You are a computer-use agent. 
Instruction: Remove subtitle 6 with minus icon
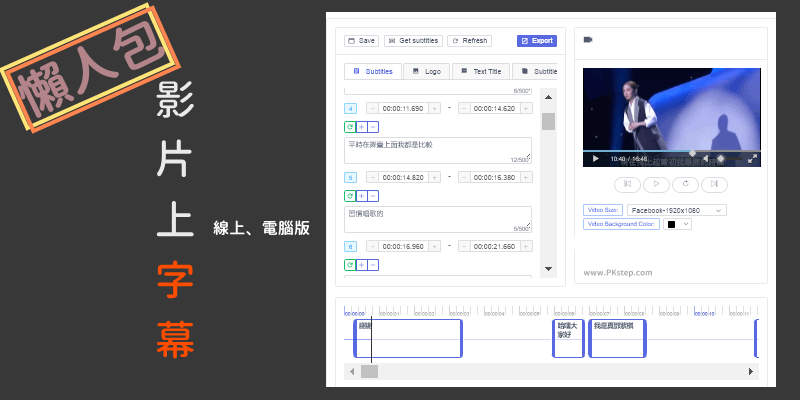pos(373,265)
